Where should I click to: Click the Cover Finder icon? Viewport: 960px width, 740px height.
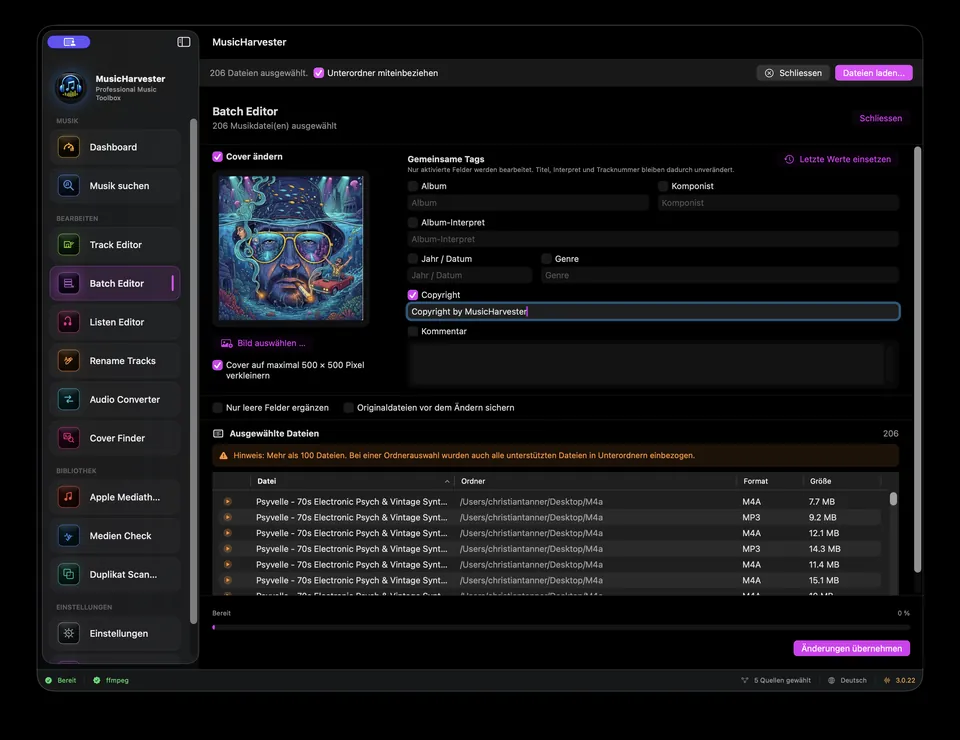(69, 438)
